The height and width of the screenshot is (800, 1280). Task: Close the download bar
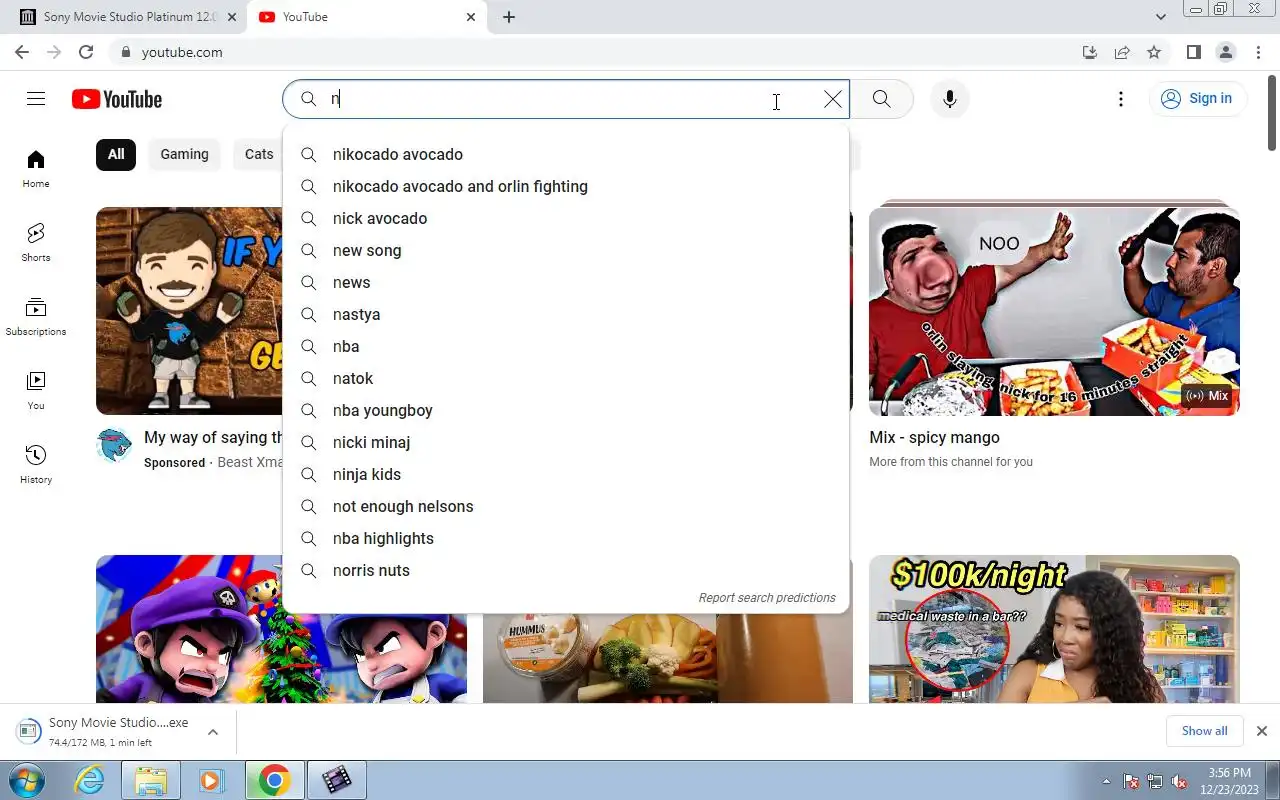tap(1262, 731)
